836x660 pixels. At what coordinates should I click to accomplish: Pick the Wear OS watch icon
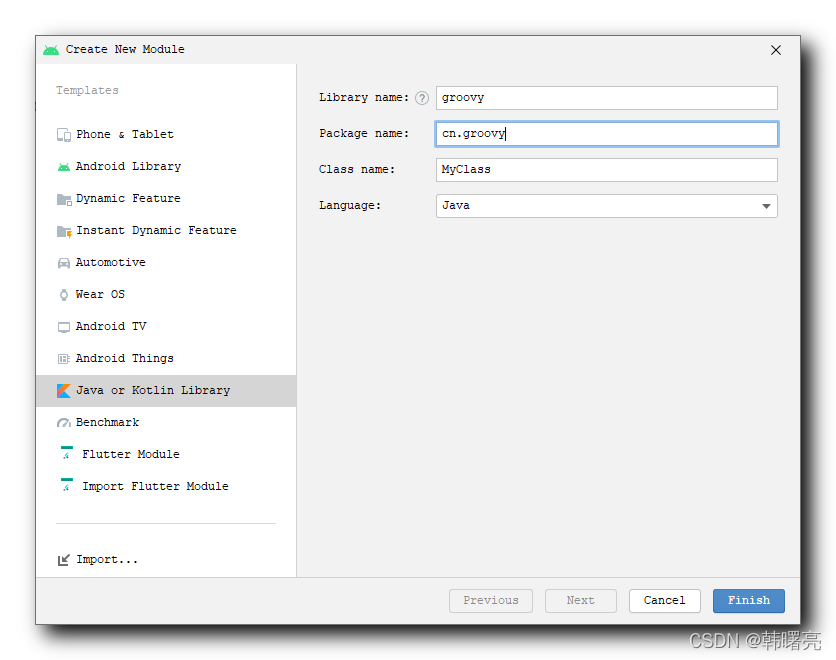point(64,295)
